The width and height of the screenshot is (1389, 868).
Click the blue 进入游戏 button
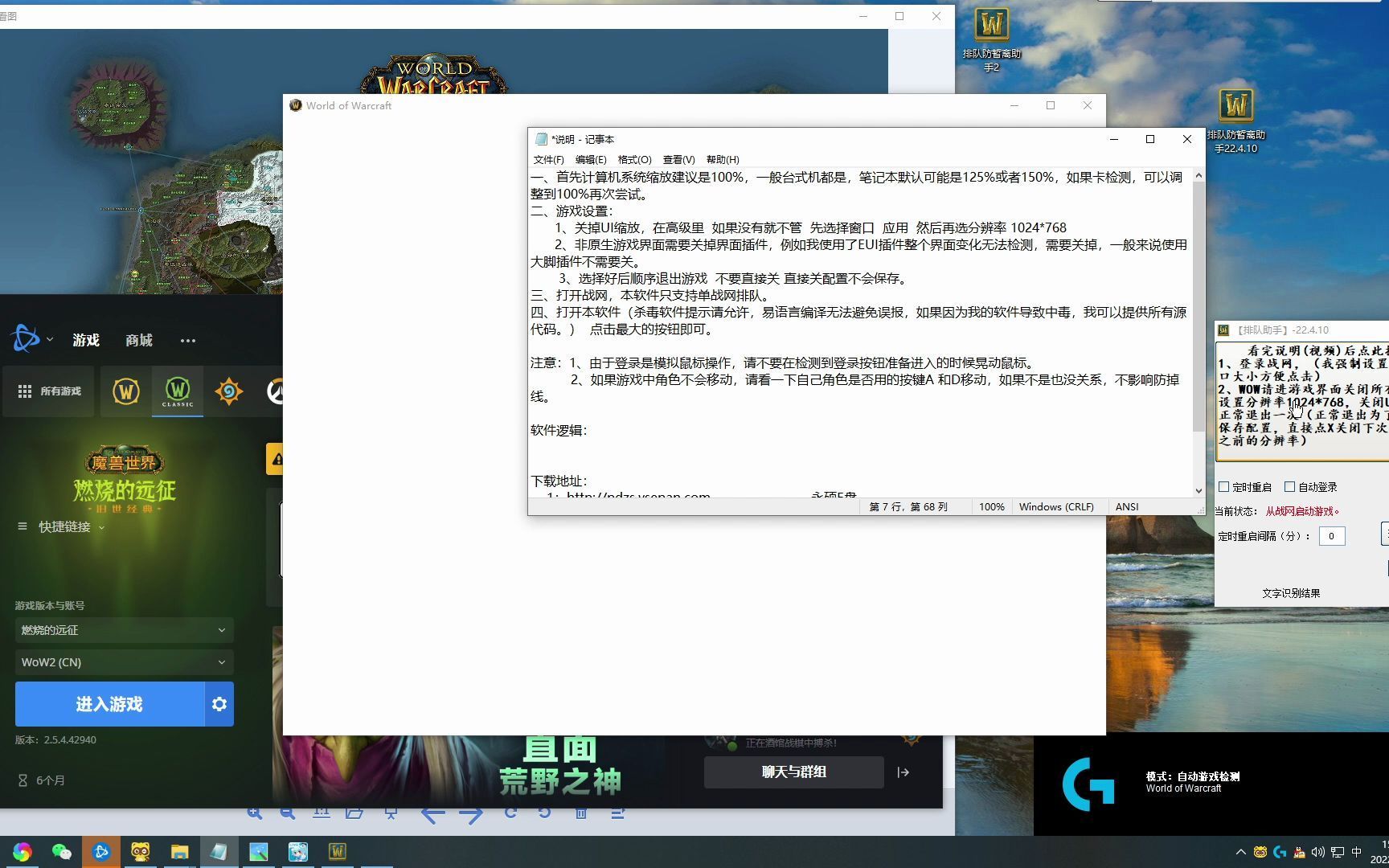pos(109,704)
